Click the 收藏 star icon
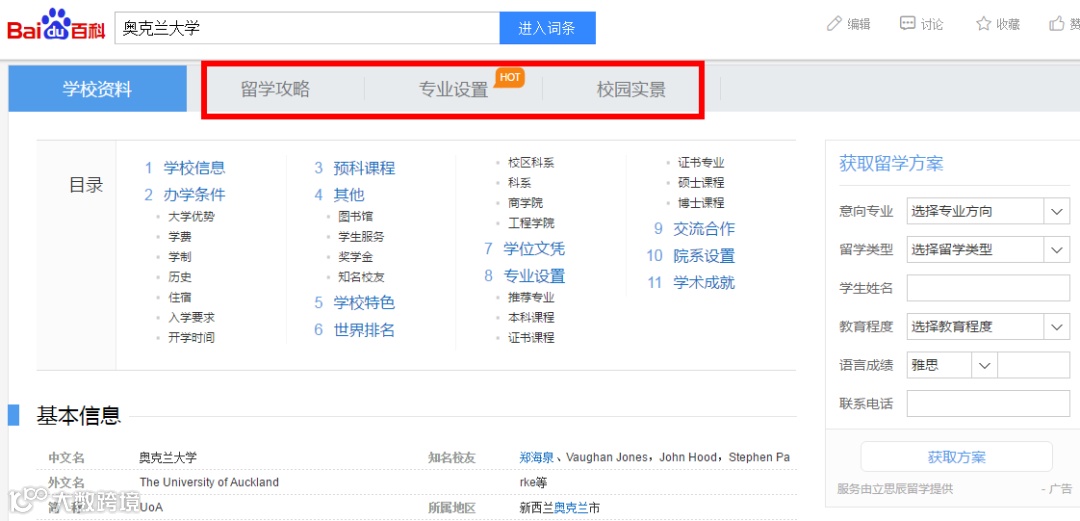The width and height of the screenshot is (1080, 521). [x=983, y=24]
